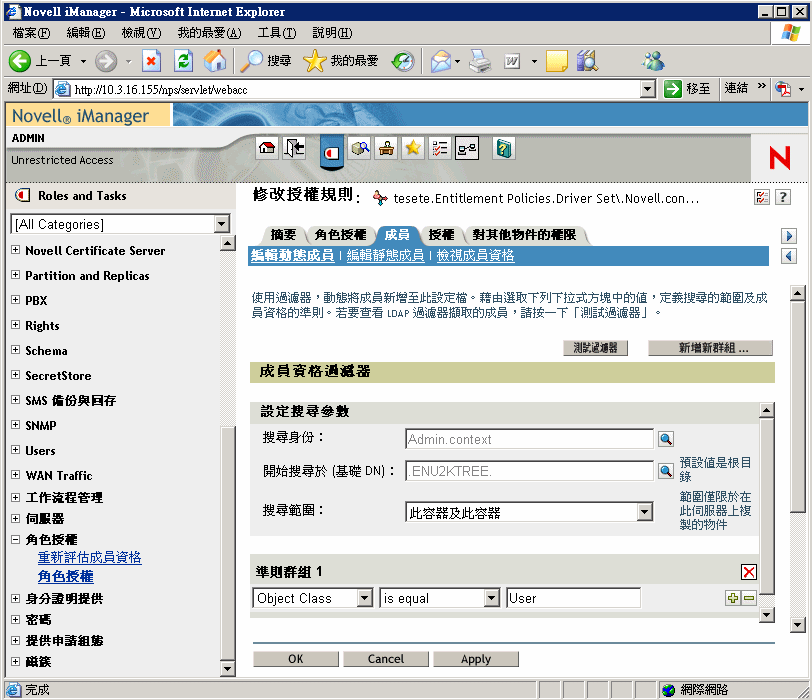Collapse the 角色授權 category
Screen dimensions: 812x700
point(16,539)
